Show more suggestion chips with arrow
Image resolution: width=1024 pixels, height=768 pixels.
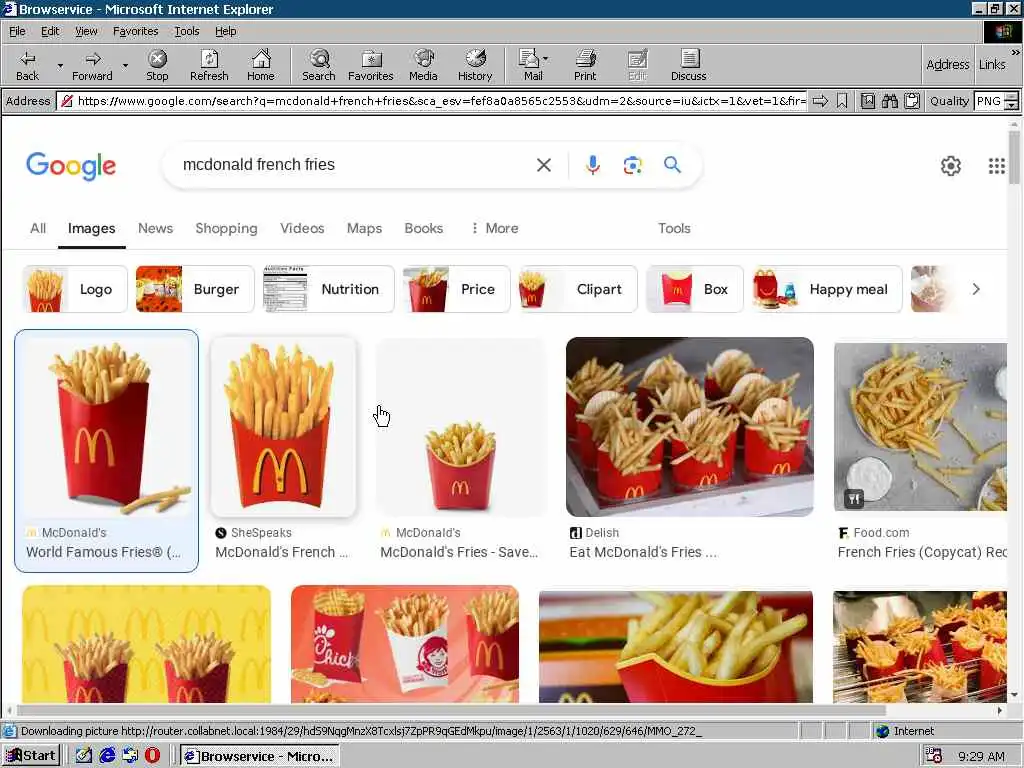pyautogui.click(x=976, y=289)
